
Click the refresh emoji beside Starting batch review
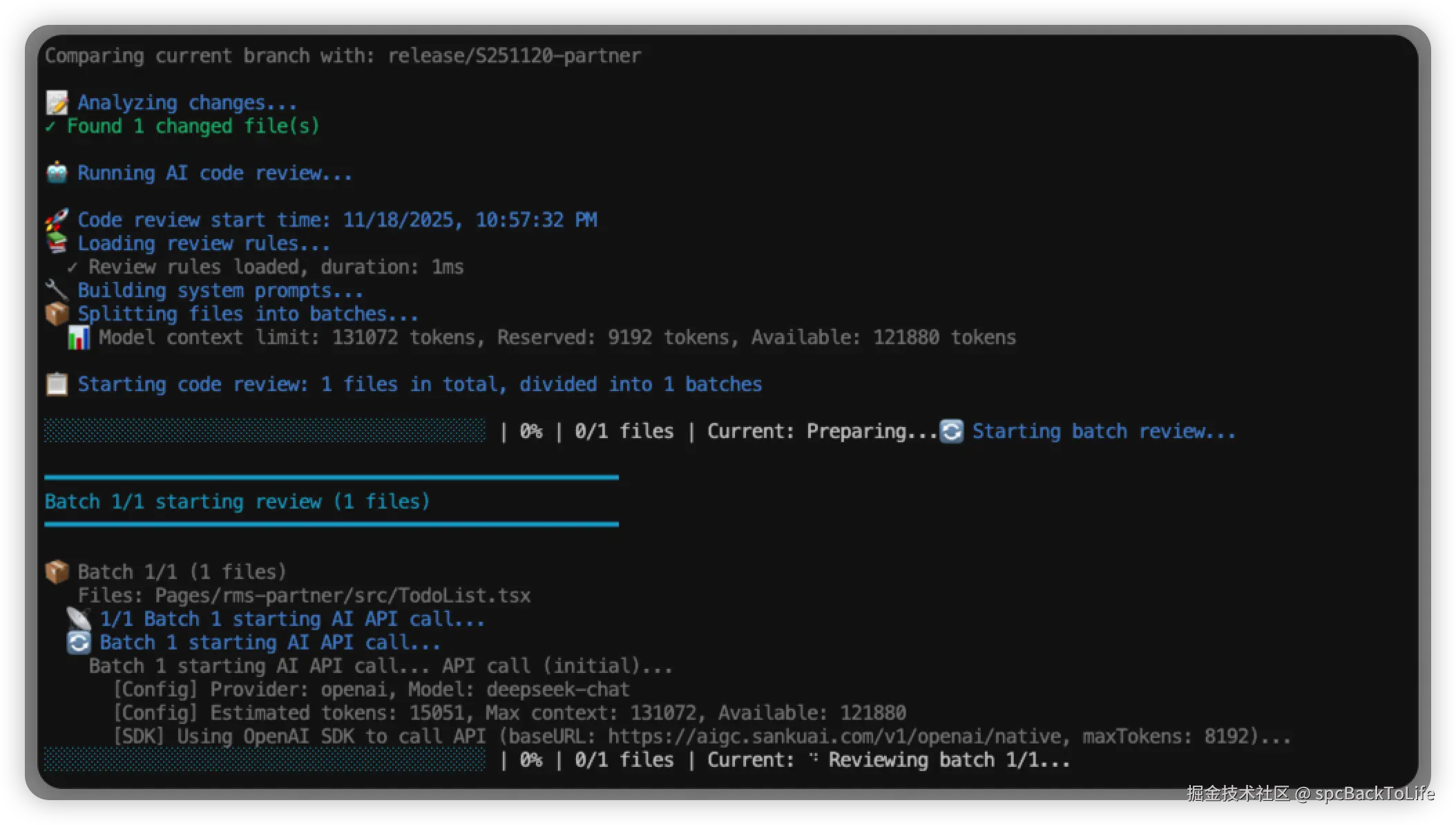pos(952,431)
